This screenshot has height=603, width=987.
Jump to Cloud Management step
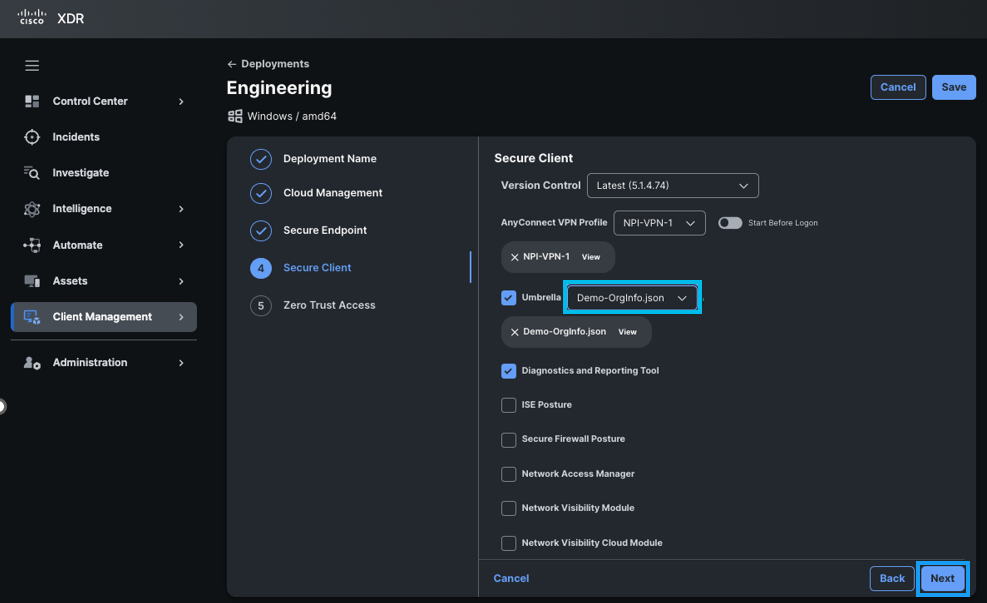(x=332, y=193)
